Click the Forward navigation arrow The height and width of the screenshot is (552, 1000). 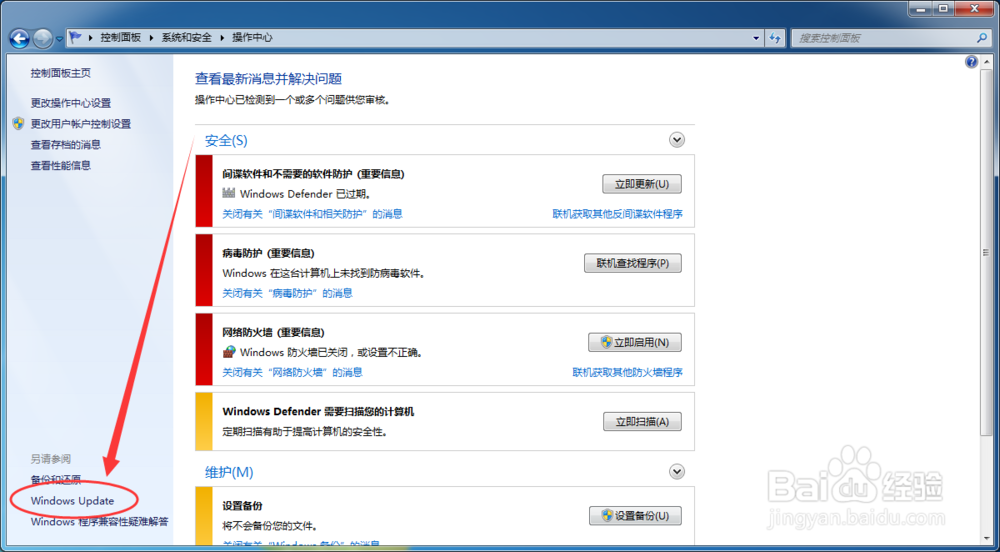[x=43, y=38]
